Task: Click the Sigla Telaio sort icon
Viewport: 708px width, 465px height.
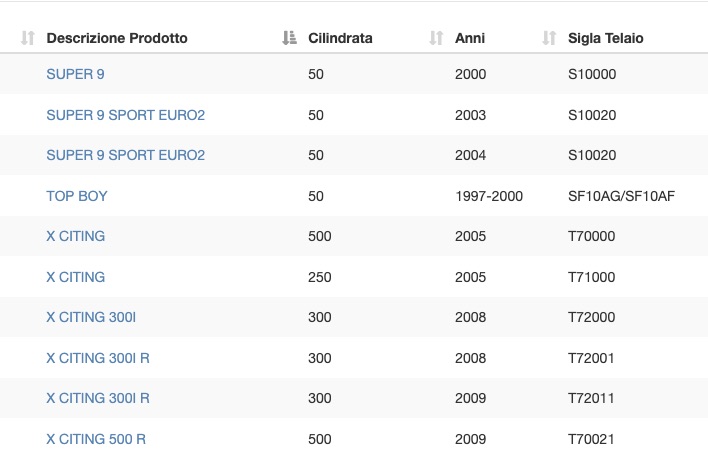Action: pos(549,38)
